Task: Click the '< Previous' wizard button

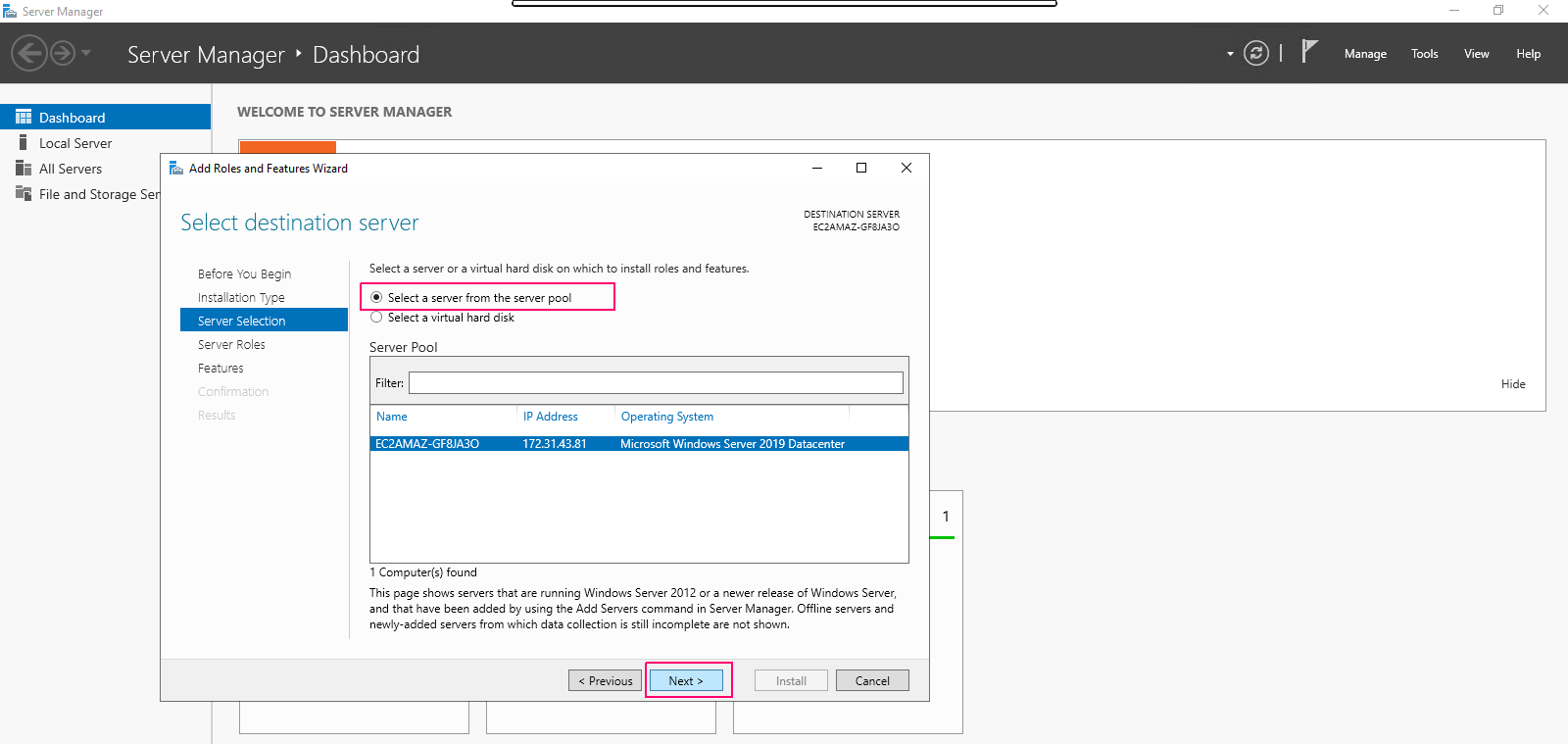Action: [x=606, y=680]
